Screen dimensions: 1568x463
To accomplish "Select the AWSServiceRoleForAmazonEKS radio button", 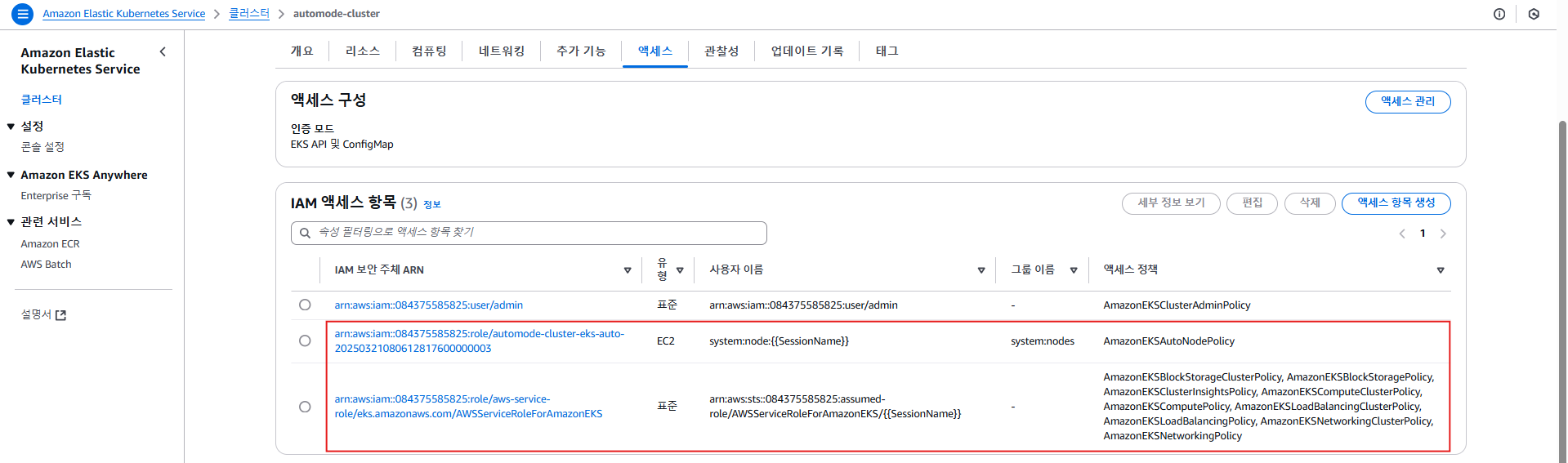I will 305,407.
